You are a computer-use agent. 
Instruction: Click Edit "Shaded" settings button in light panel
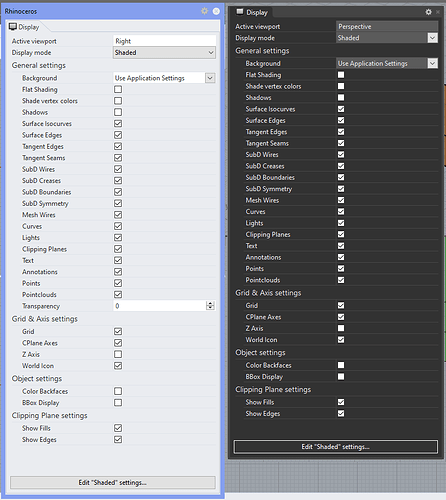113,482
